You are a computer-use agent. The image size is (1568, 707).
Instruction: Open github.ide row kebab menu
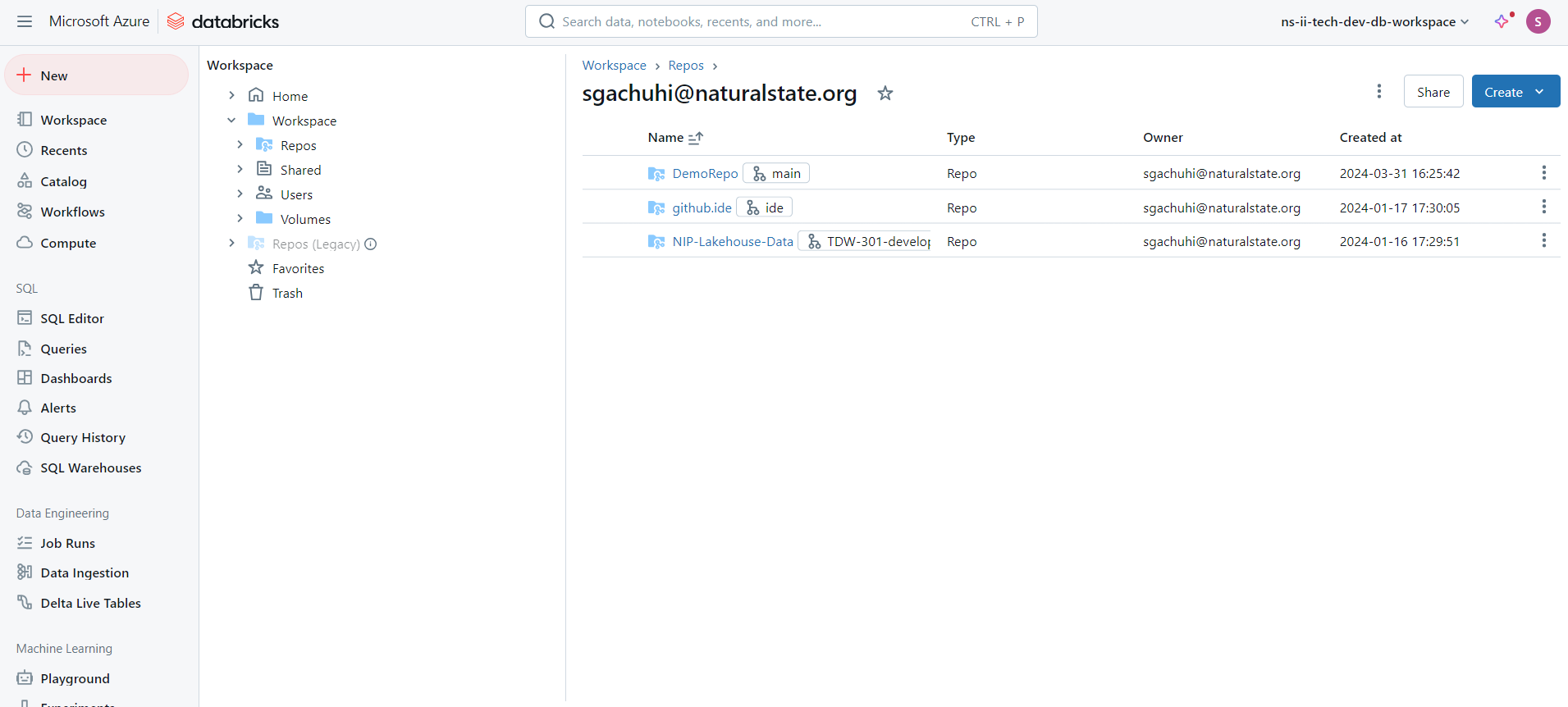tap(1543, 207)
